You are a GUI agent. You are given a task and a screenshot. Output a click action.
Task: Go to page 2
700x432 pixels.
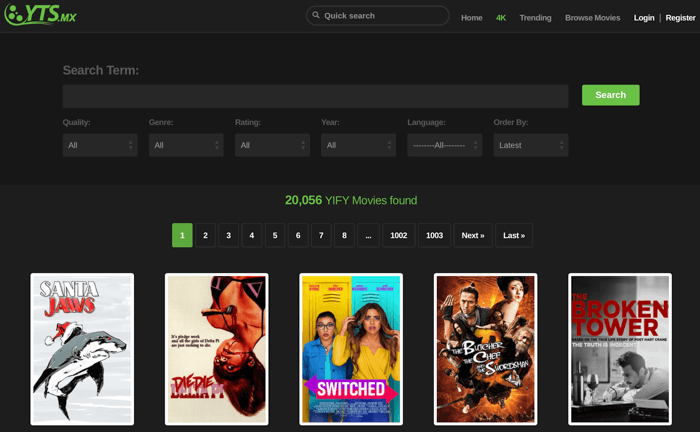coord(205,235)
